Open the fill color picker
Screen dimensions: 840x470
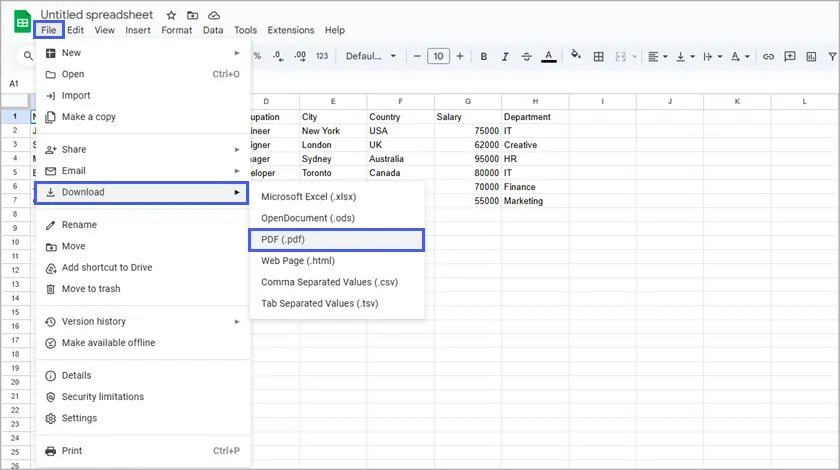[575, 56]
